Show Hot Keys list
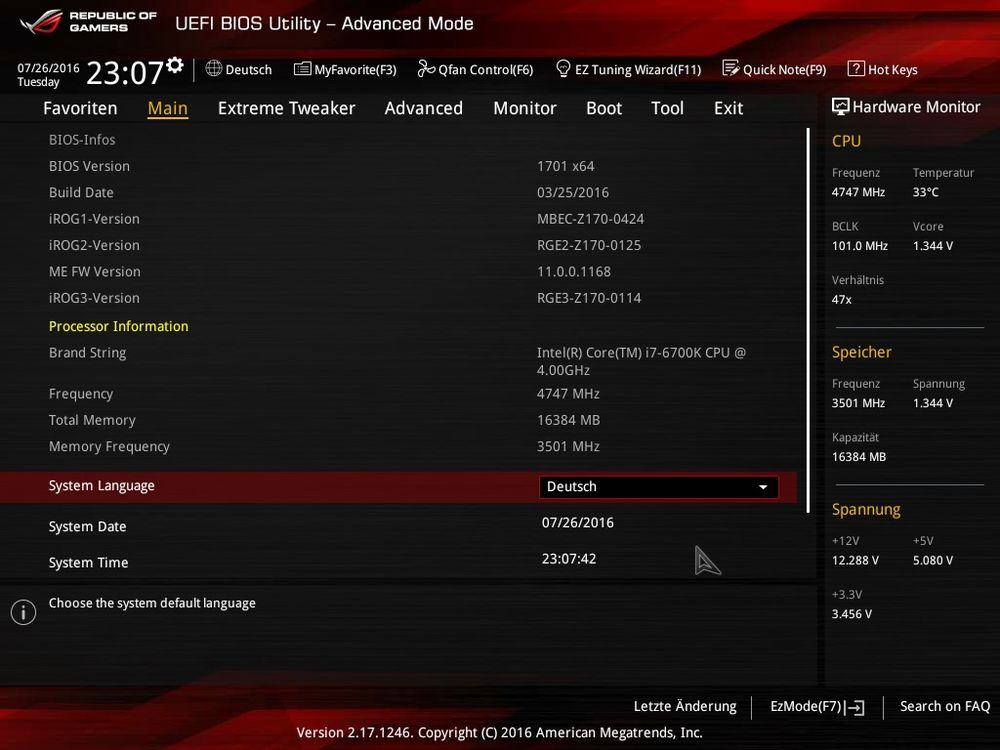Screen dimensions: 1000x750 click(x=883, y=70)
